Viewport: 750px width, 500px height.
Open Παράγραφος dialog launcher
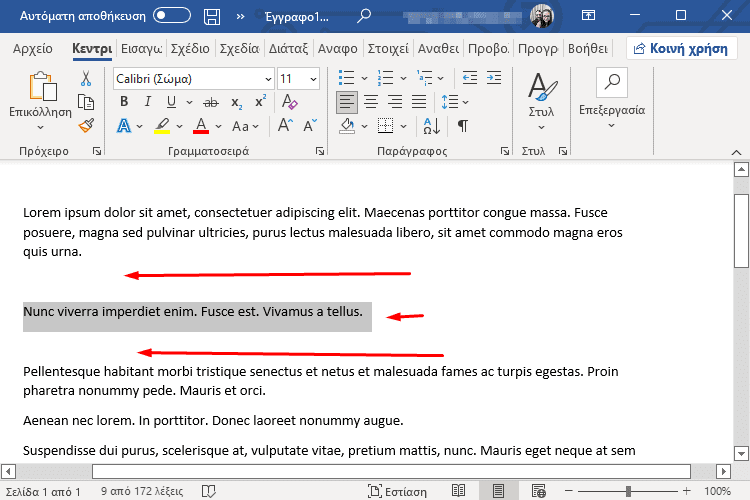504,151
